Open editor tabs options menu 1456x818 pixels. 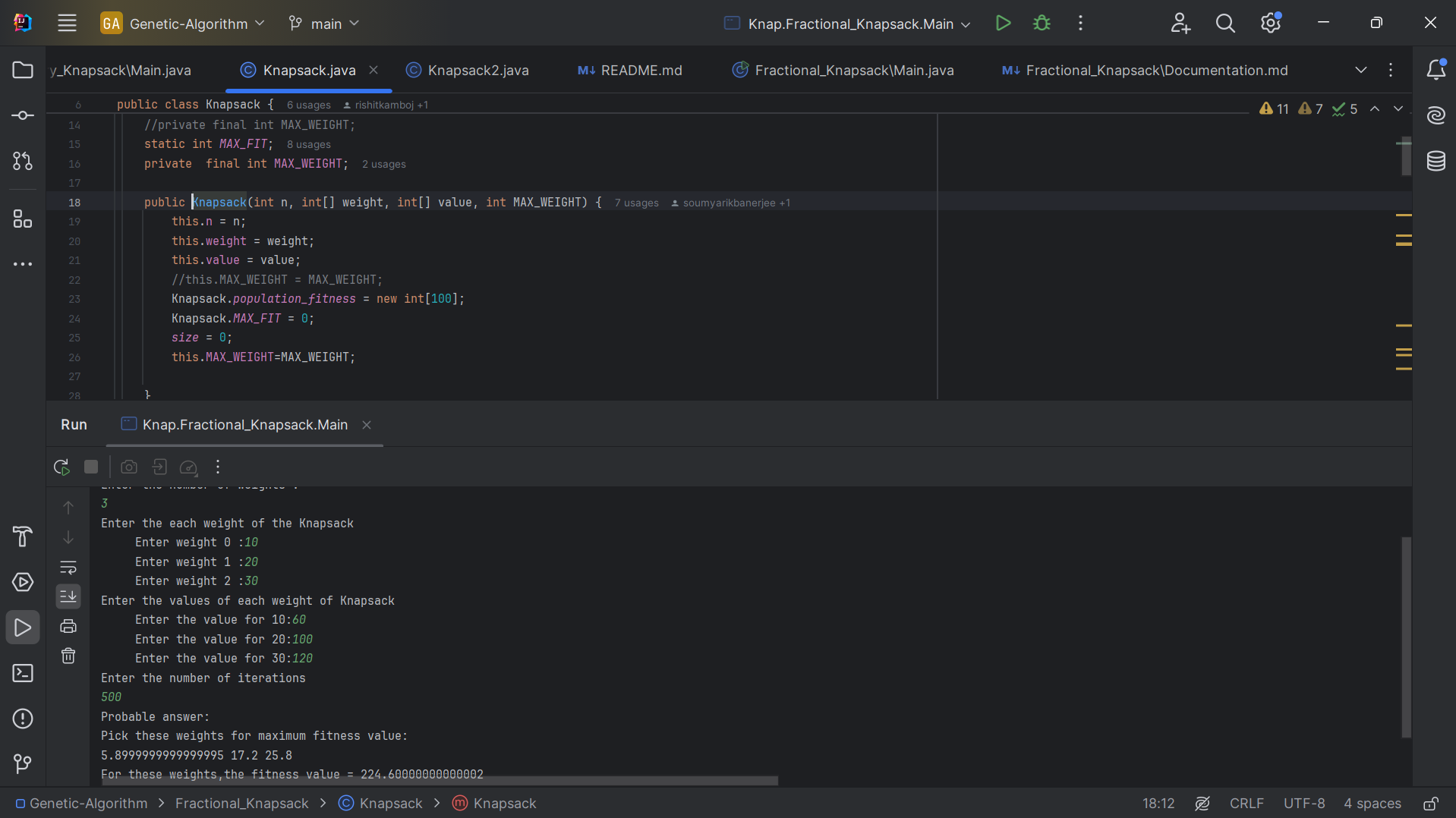click(x=1391, y=70)
